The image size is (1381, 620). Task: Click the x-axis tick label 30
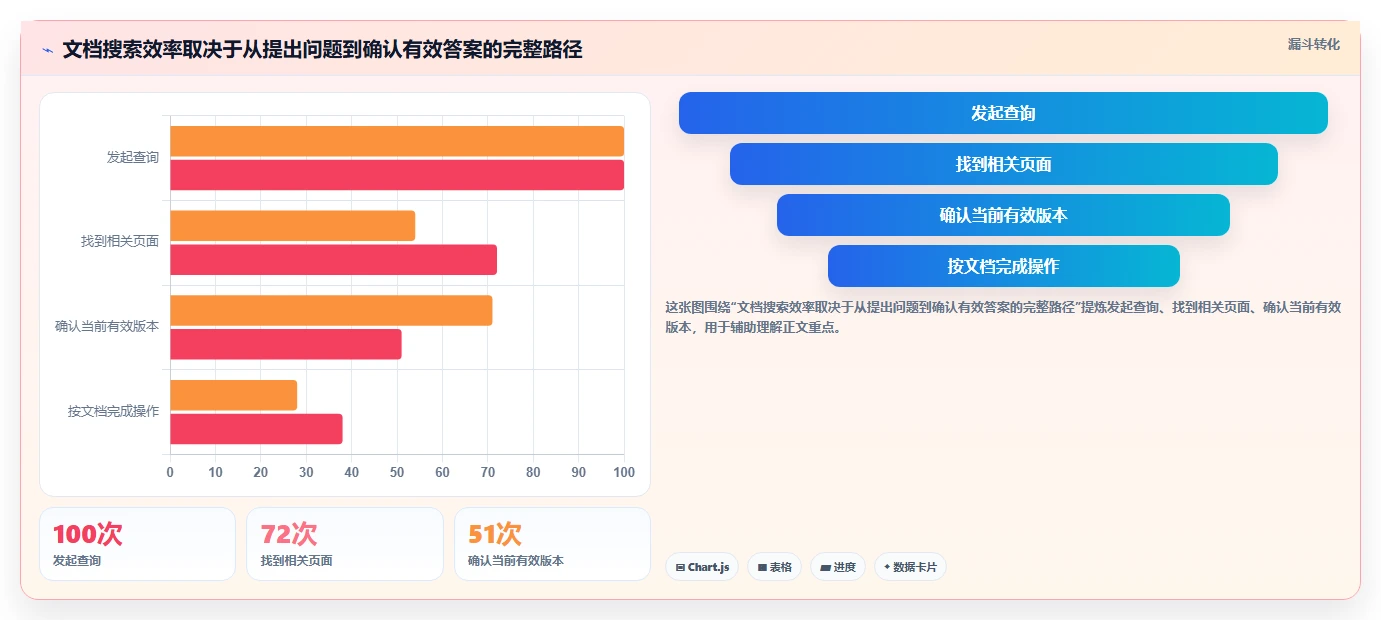tap(306, 472)
